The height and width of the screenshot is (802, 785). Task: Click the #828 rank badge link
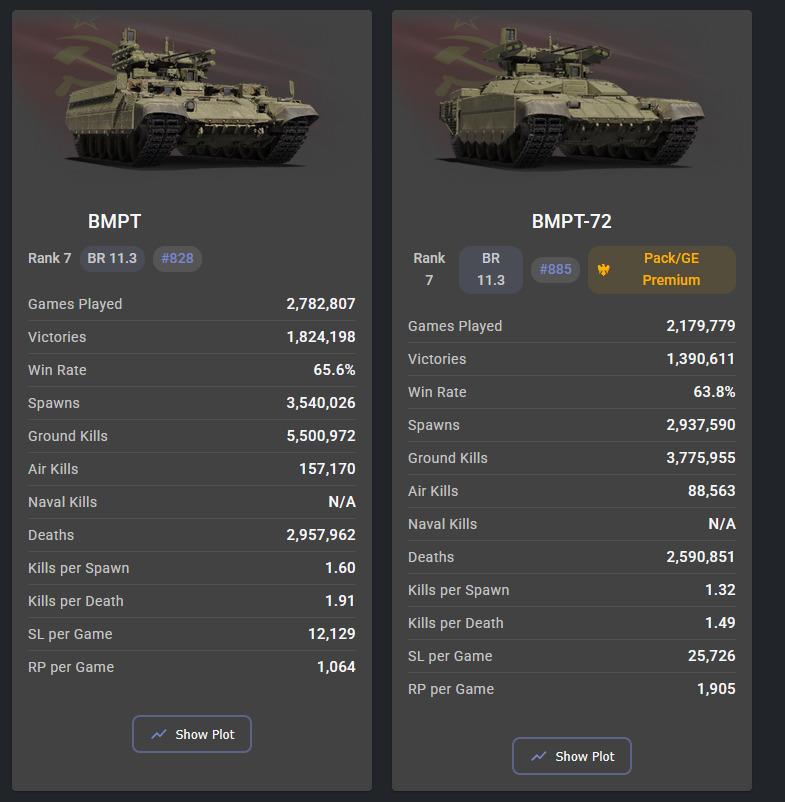pyautogui.click(x=177, y=259)
